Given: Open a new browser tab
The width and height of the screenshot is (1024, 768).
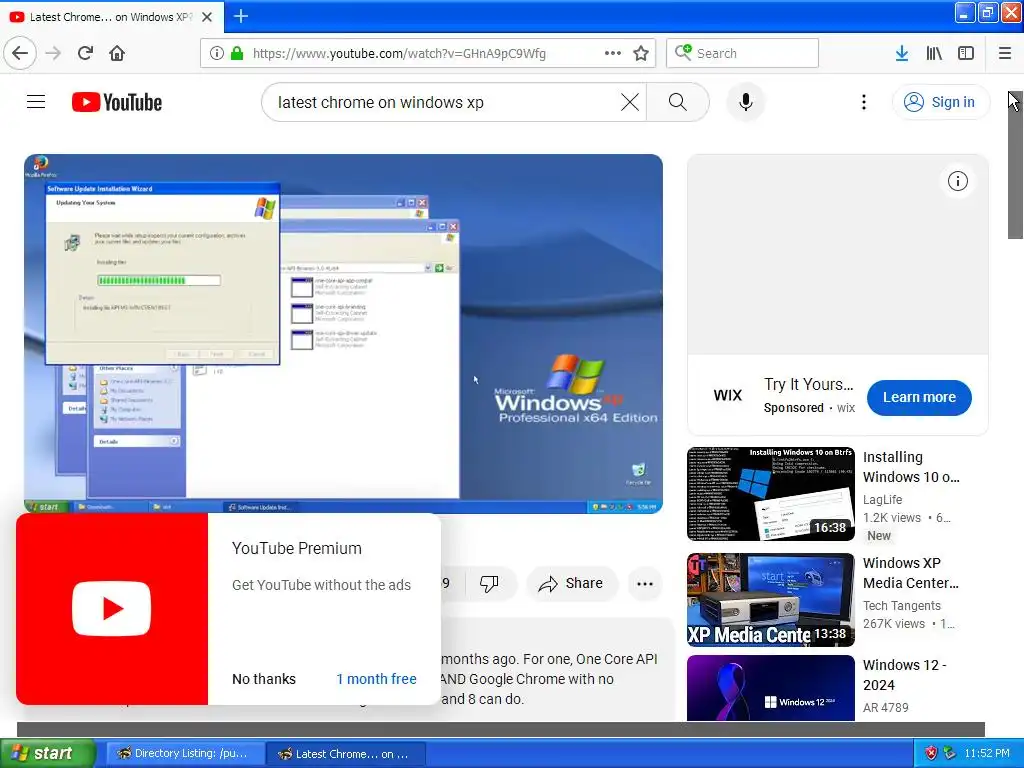Looking at the screenshot, I should [241, 16].
